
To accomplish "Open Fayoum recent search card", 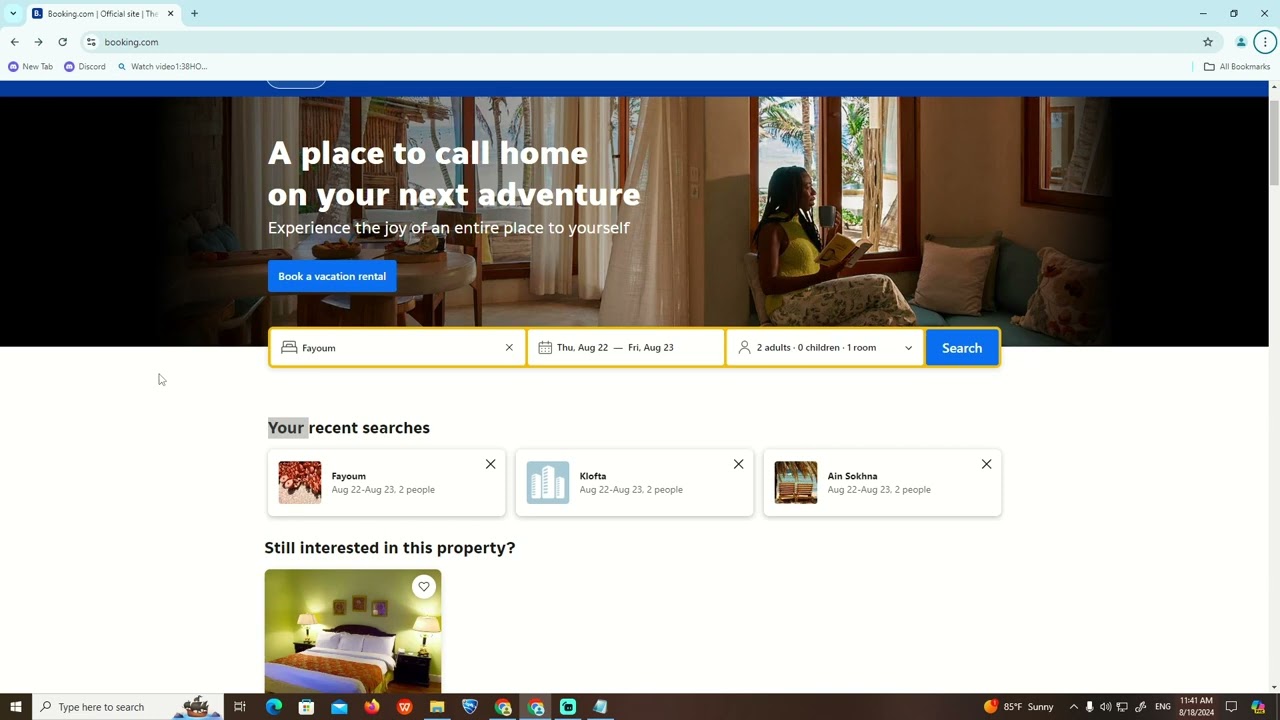I will pos(386,483).
